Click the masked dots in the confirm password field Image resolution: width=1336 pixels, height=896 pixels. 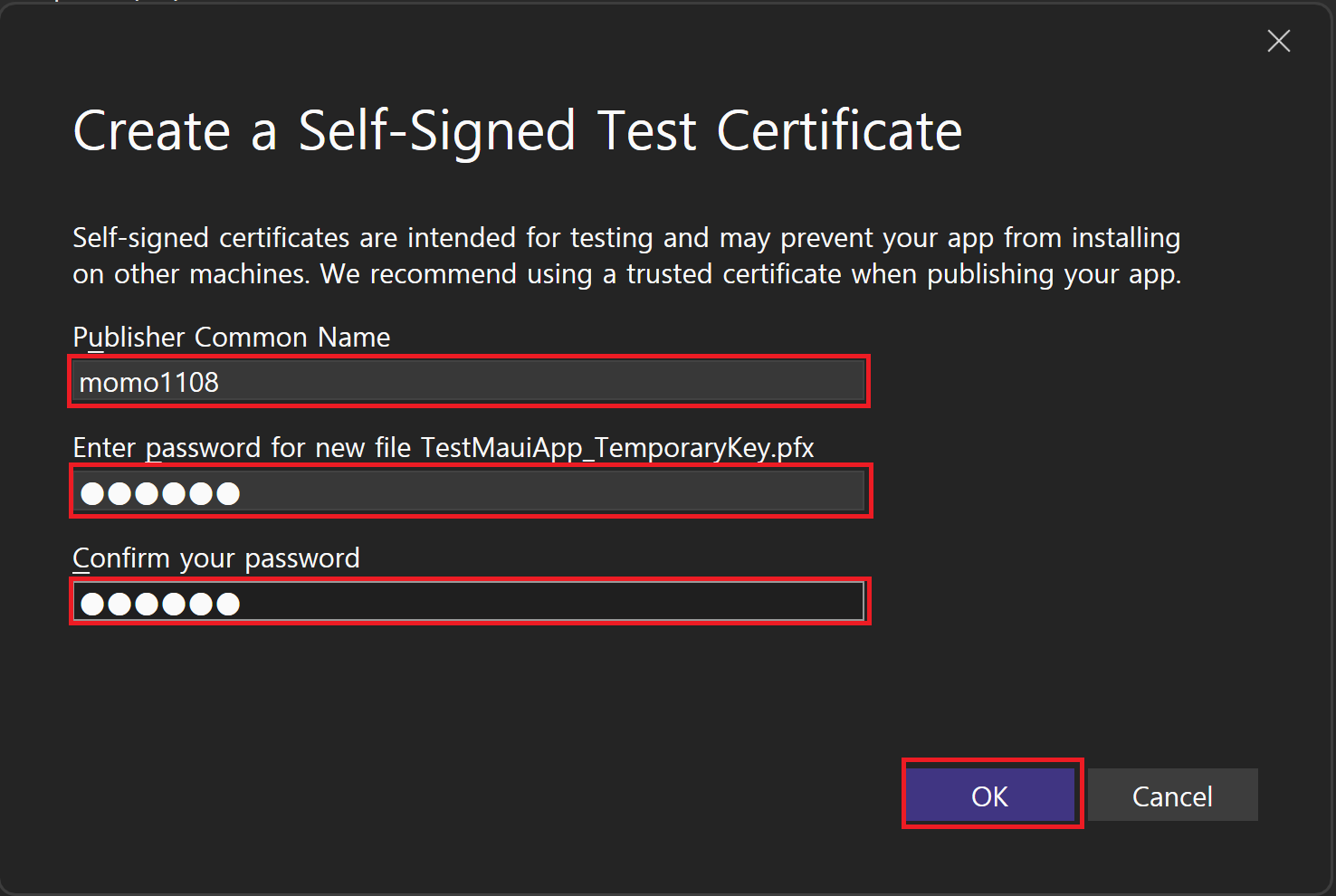160,604
